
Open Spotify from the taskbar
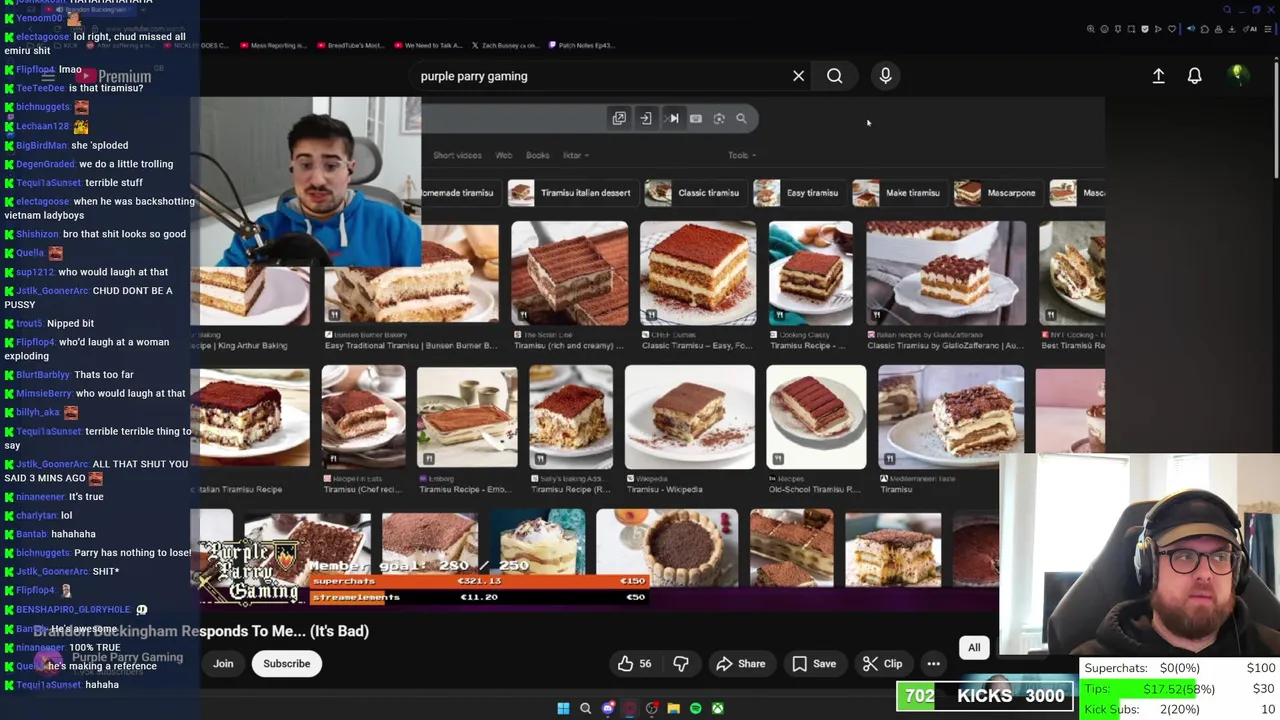coord(695,708)
